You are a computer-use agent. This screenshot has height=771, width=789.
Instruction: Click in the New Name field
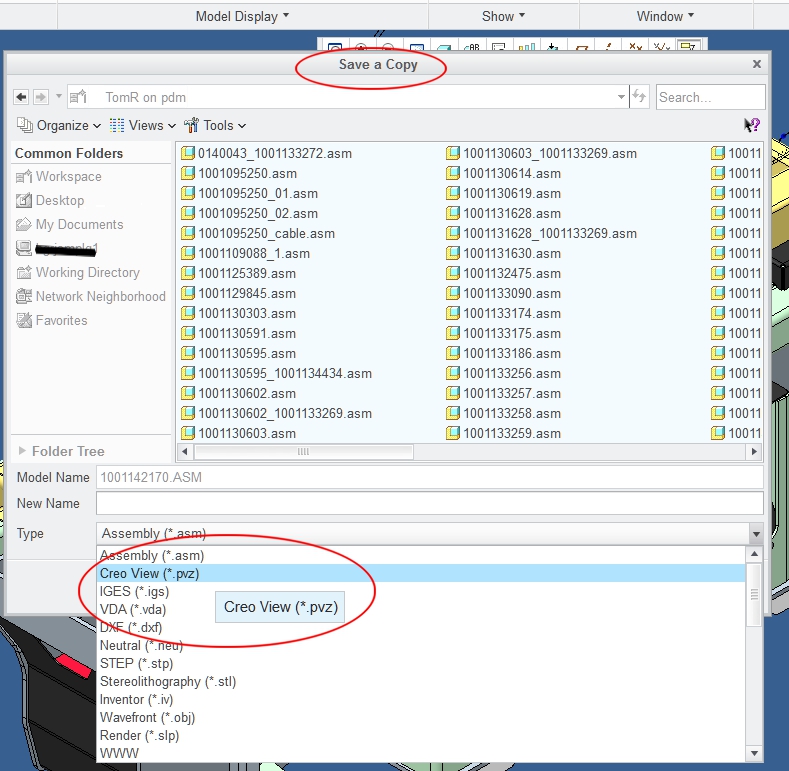[430, 503]
